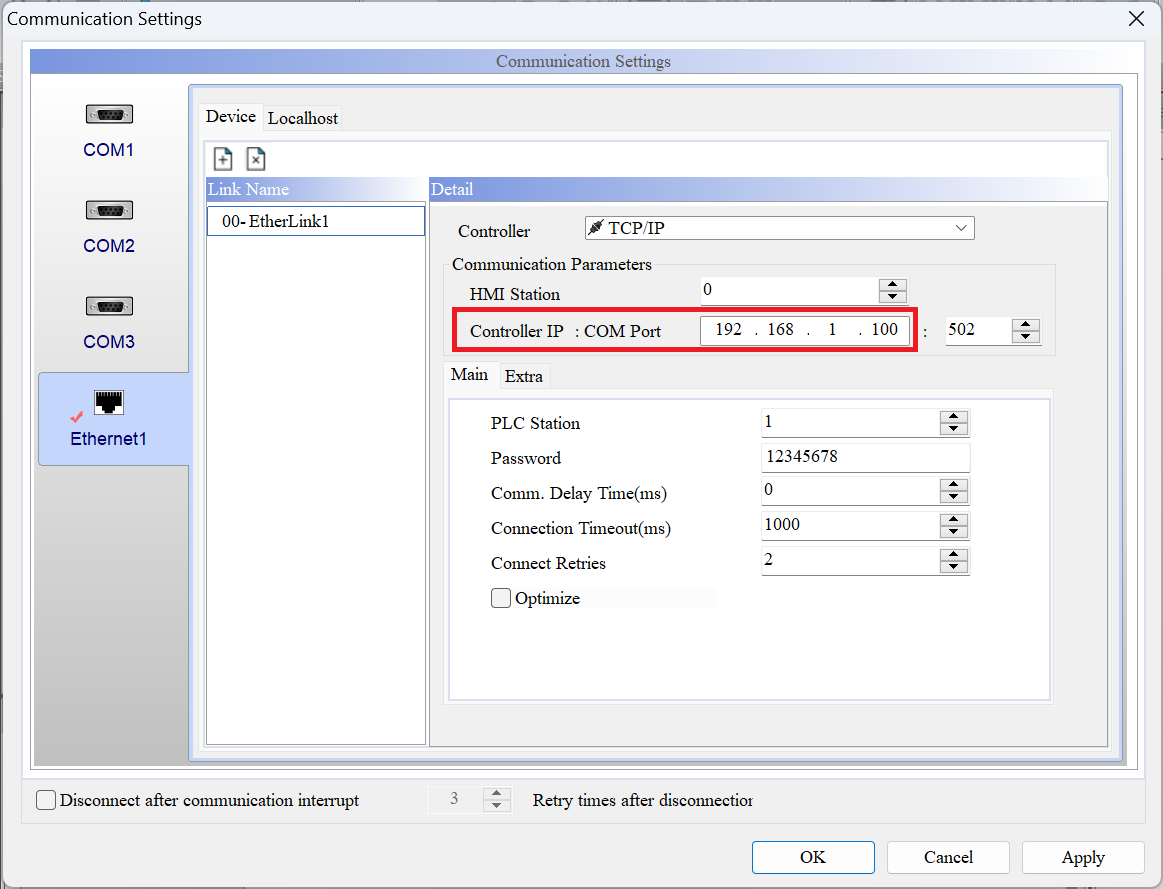Viewport: 1163px width, 889px height.
Task: Increase the HMI Station value
Action: pyautogui.click(x=892, y=285)
